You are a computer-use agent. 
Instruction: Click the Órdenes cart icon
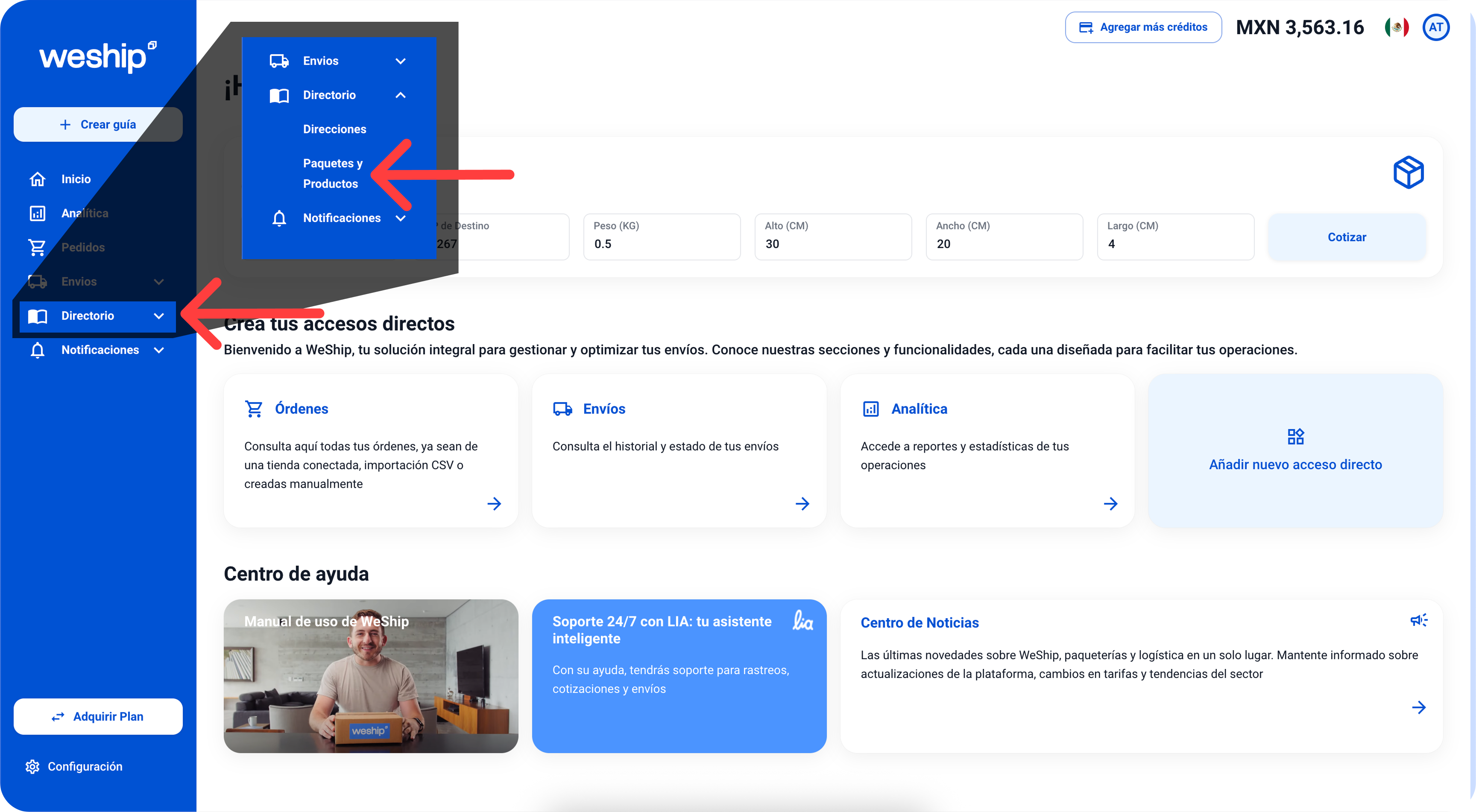pyautogui.click(x=254, y=409)
